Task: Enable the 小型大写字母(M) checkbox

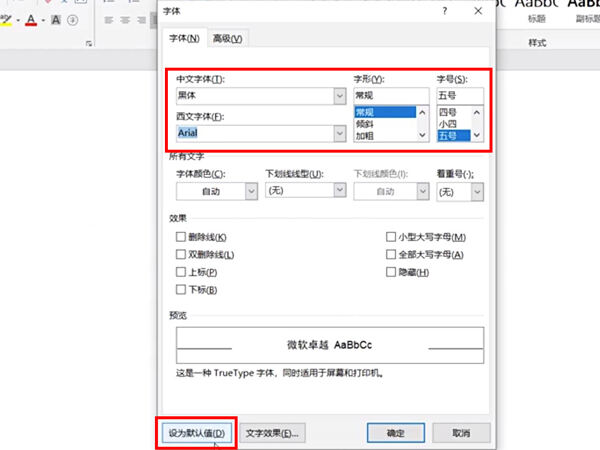Action: pos(391,237)
